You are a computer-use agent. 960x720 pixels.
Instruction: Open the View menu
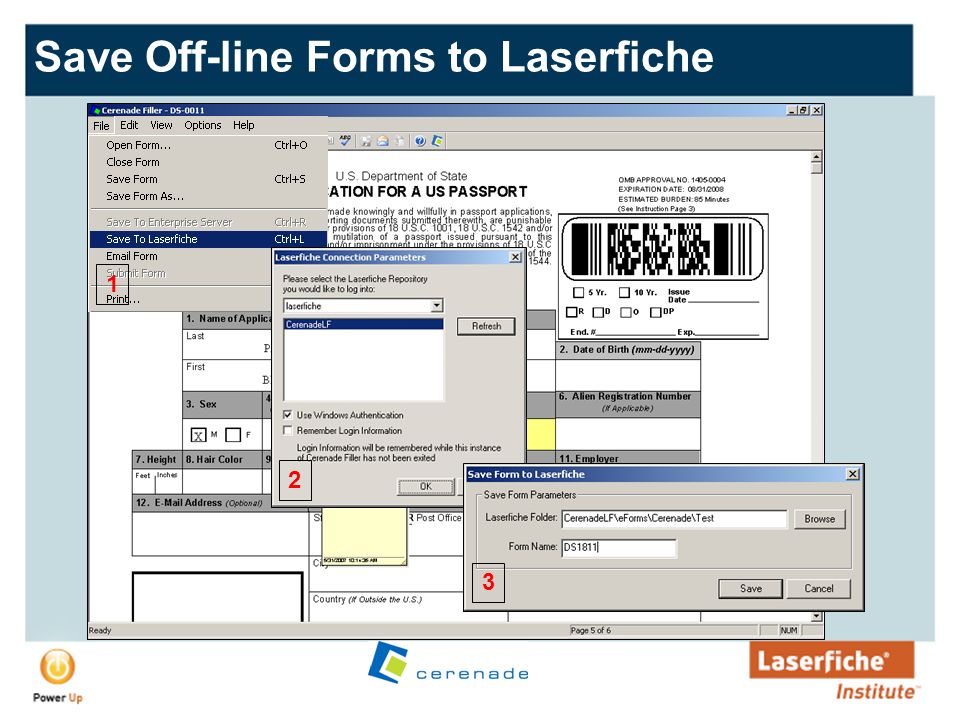tap(161, 125)
